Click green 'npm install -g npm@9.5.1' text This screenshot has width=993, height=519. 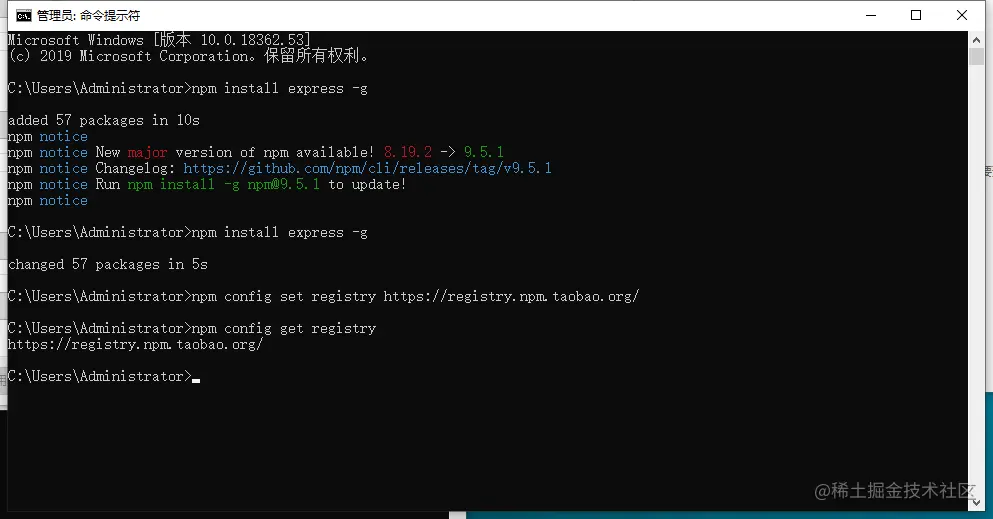coord(224,184)
